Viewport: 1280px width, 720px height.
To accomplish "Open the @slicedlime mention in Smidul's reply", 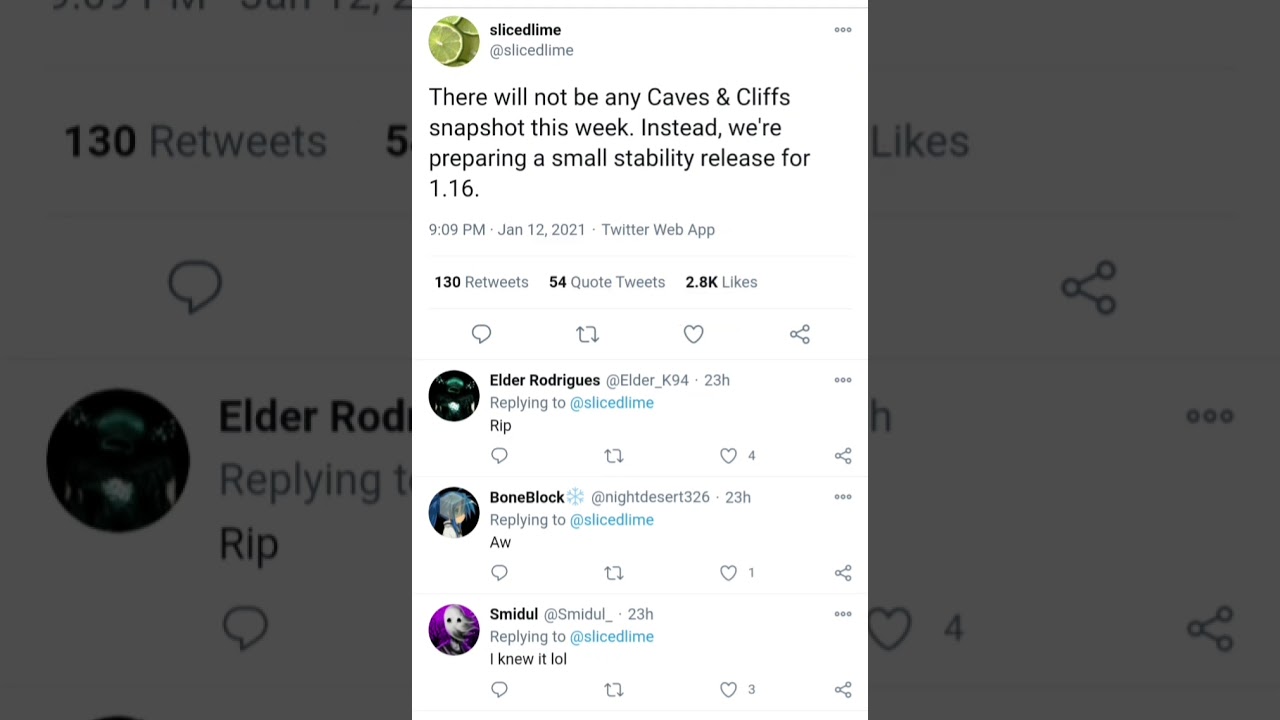I will (611, 637).
